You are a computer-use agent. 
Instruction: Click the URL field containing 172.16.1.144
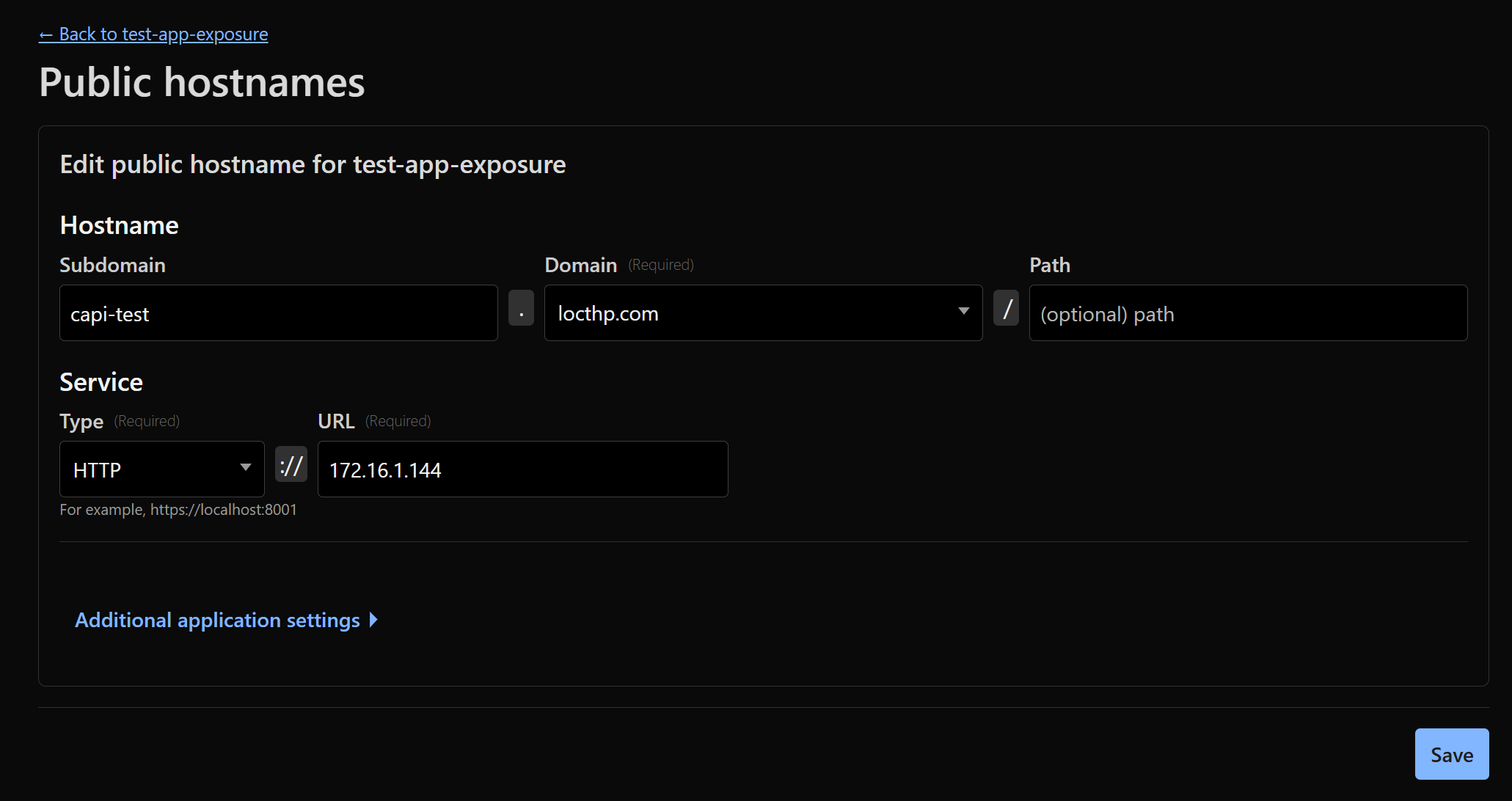tap(522, 469)
